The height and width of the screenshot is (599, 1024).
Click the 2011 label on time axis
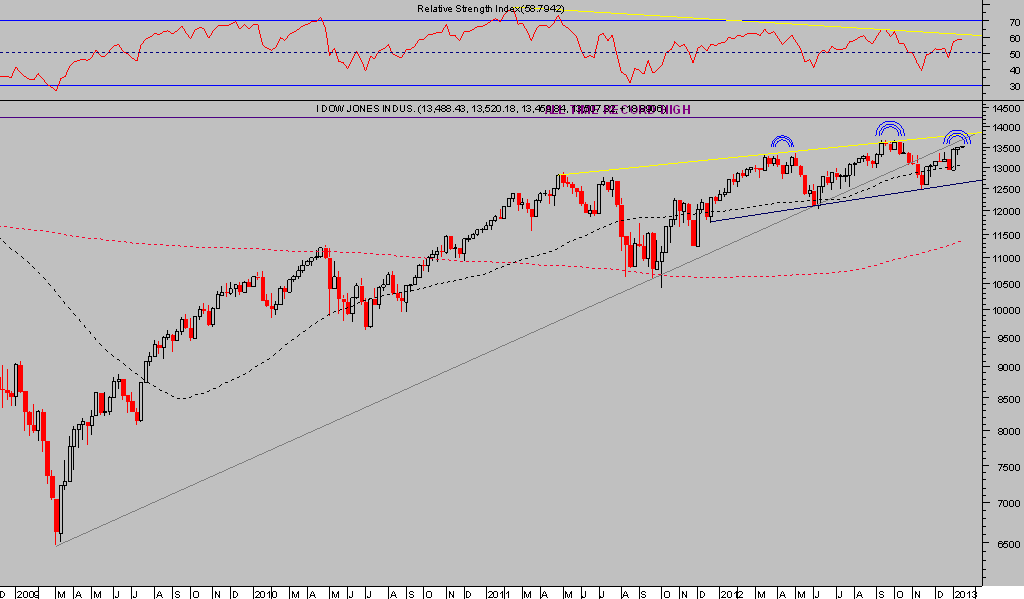[497, 593]
